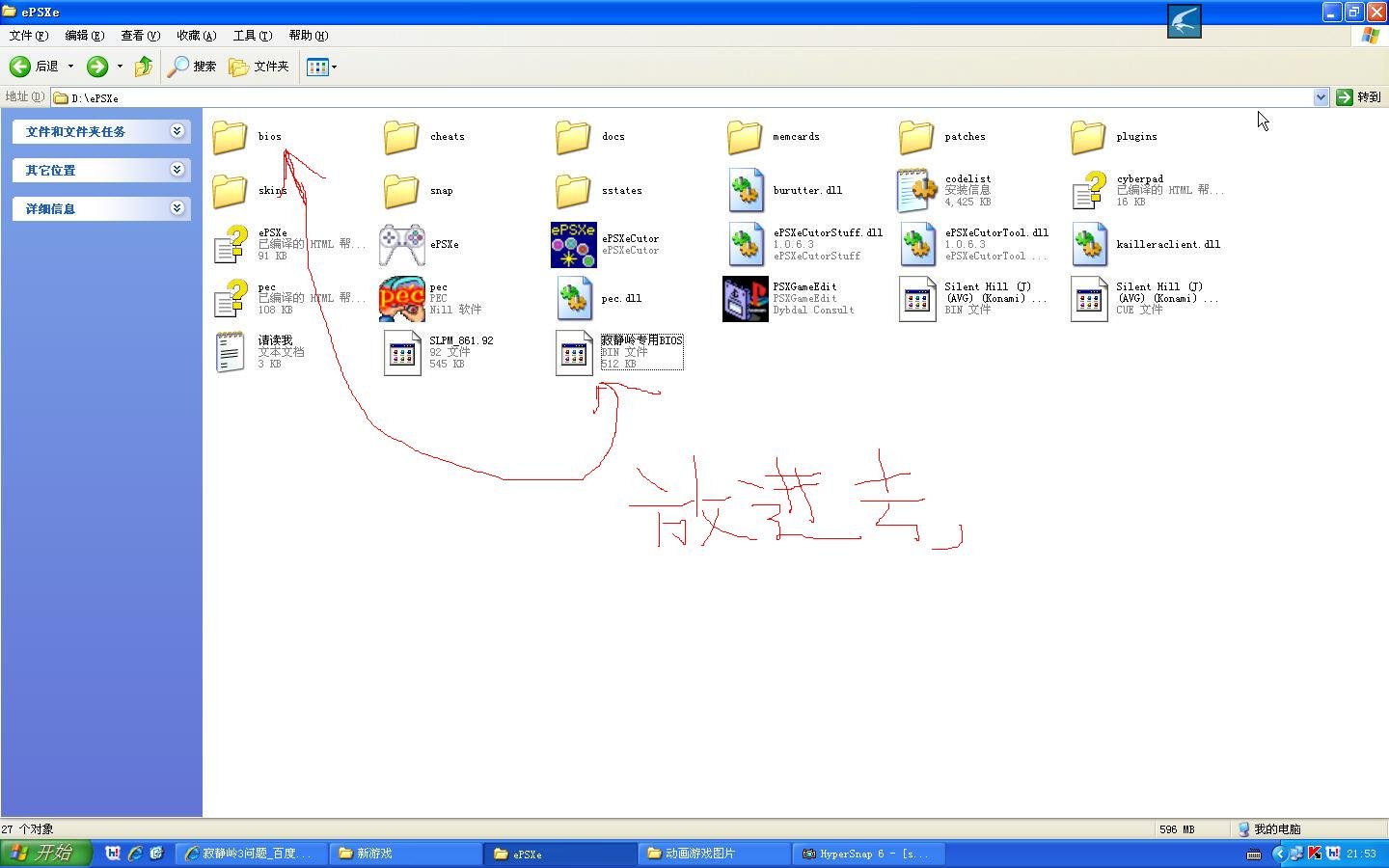This screenshot has width=1389, height=868.
Task: Click the Search toolbar button
Action: click(192, 67)
